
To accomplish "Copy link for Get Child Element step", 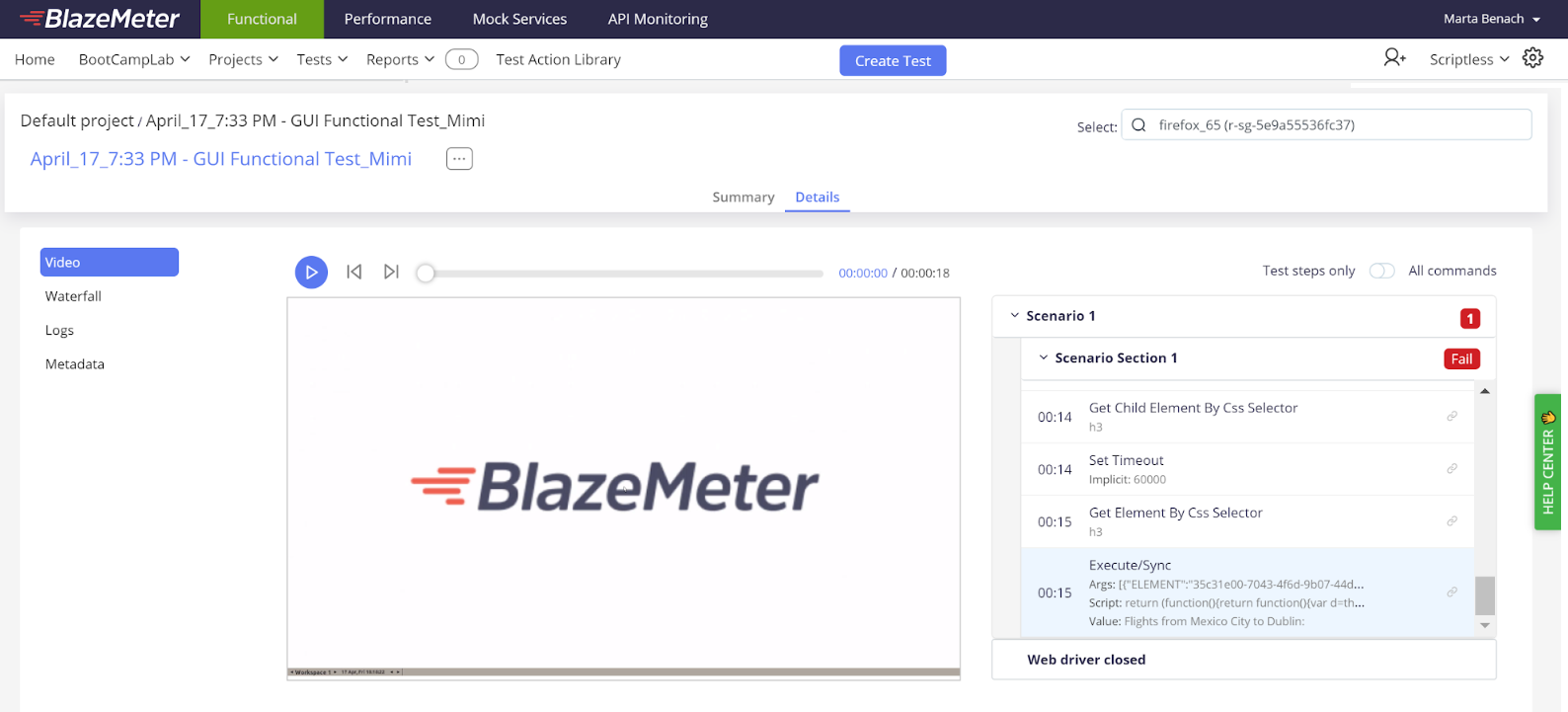I will coord(1451,417).
